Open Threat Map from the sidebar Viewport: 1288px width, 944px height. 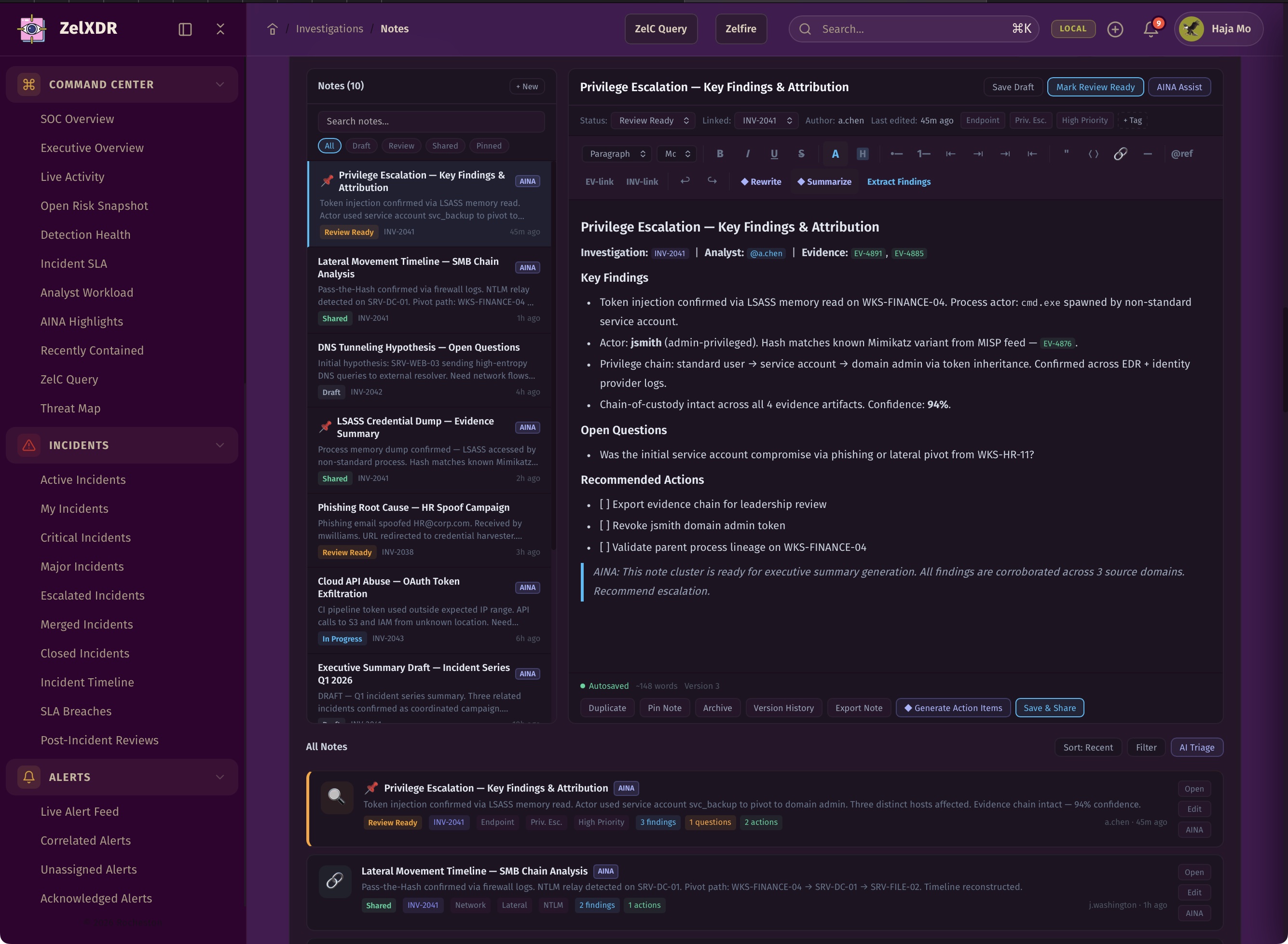pyautogui.click(x=70, y=409)
